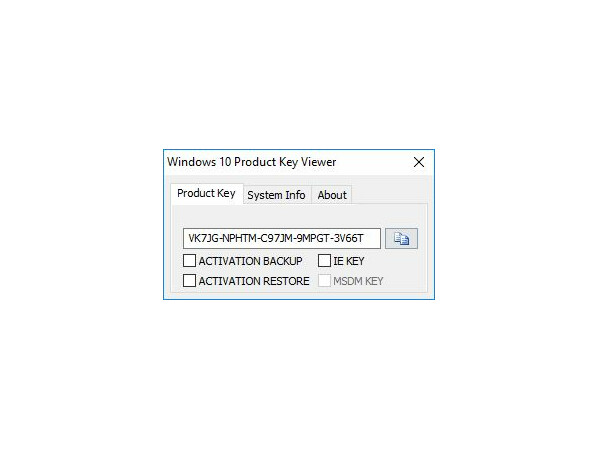Click empty title bar area beside the X

(372, 162)
